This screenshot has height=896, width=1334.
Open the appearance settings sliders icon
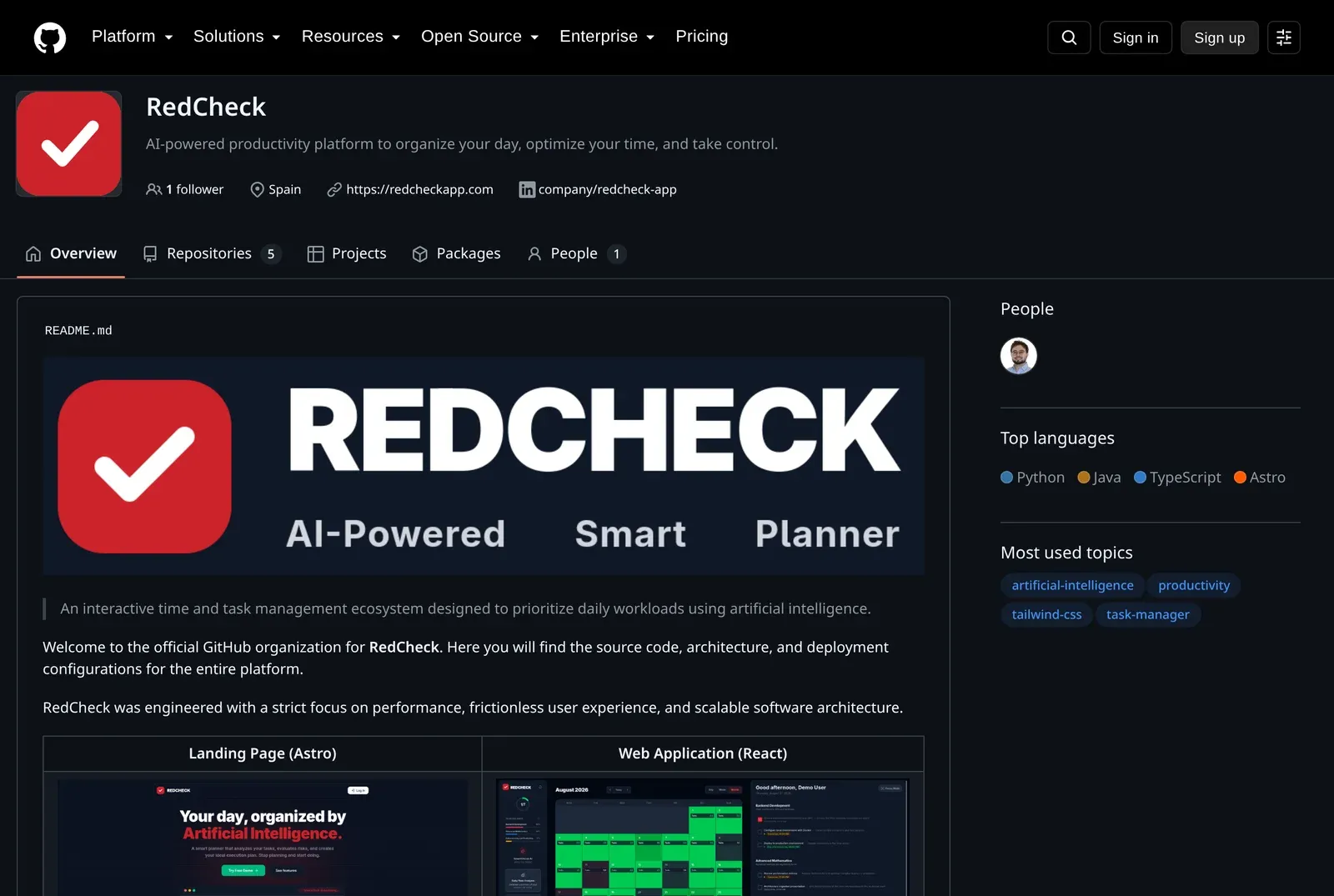[1284, 38]
